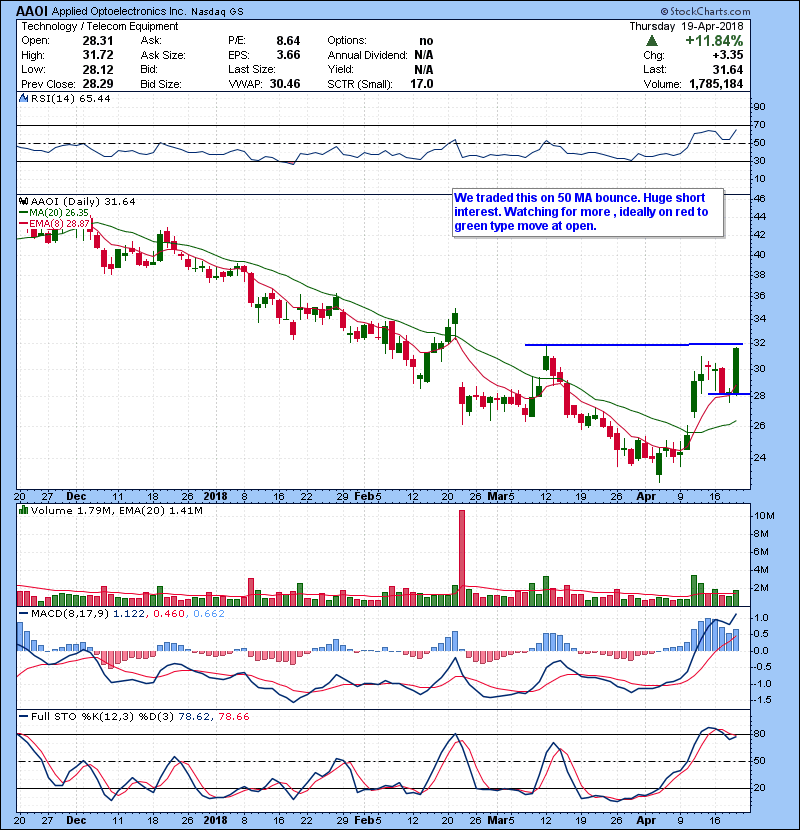Click the RSI indicator icon beside RSI(14)

(23, 98)
